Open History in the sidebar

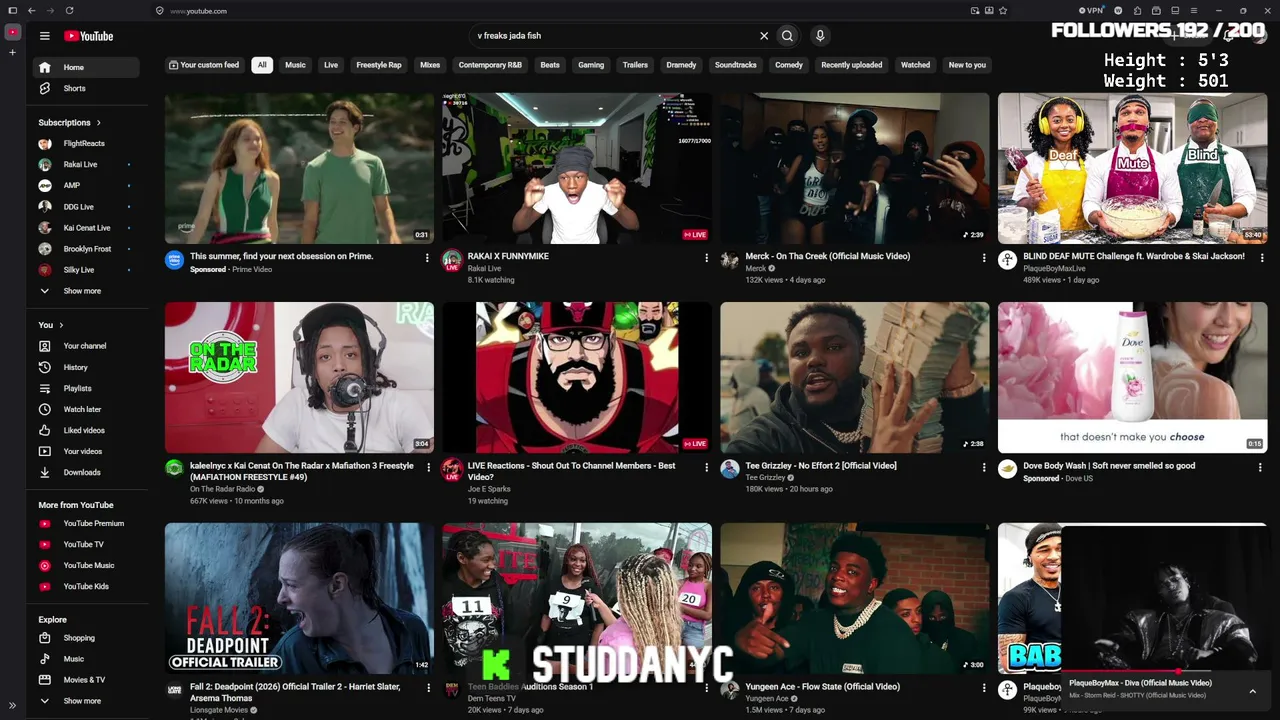coord(75,367)
